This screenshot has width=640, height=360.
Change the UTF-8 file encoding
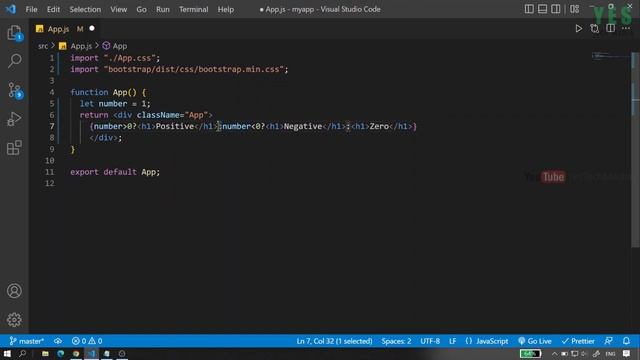click(430, 341)
